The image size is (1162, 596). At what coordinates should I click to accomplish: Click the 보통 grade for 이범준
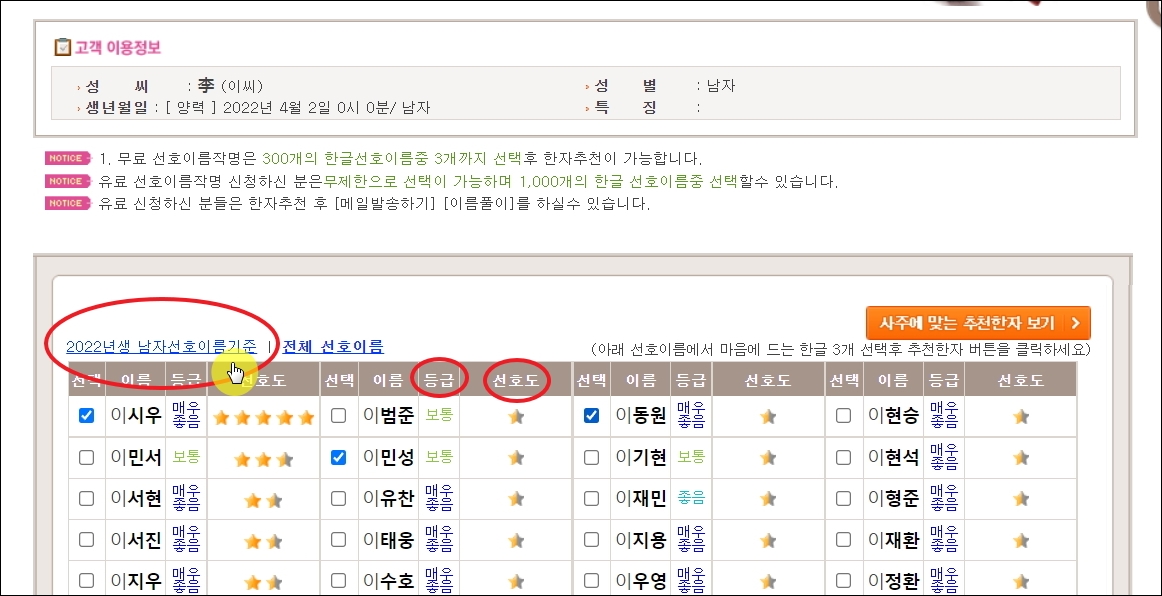[x=439, y=415]
